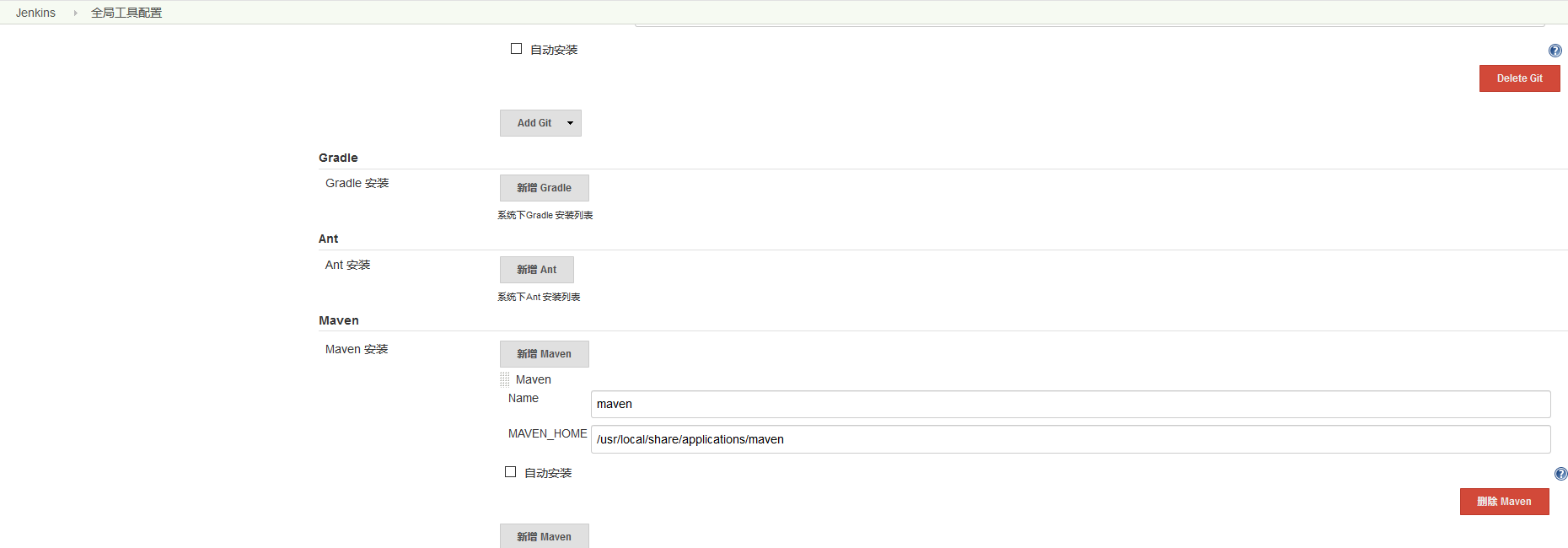Enable 自动安装 checkbox under Maven
This screenshot has height=548, width=1568.
pos(510,472)
